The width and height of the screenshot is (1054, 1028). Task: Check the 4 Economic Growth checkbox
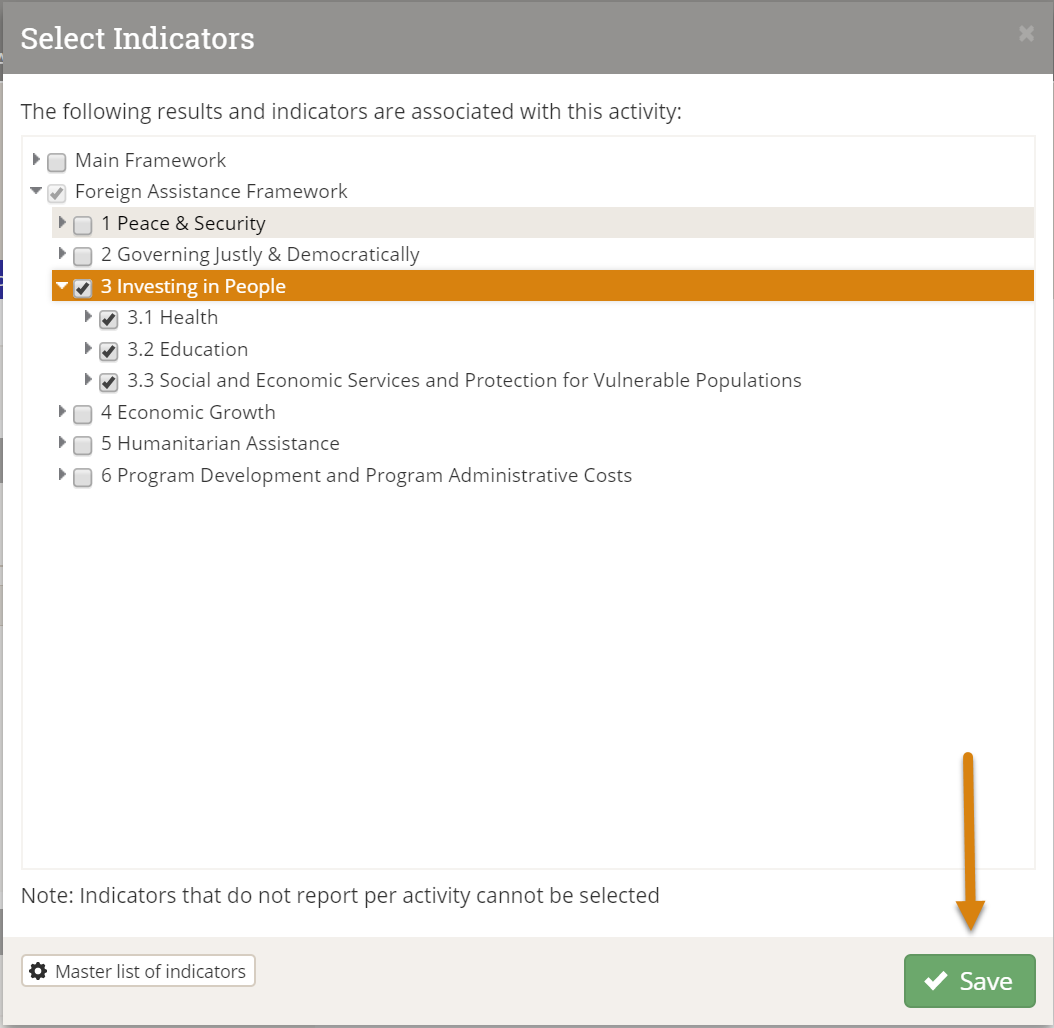83,414
